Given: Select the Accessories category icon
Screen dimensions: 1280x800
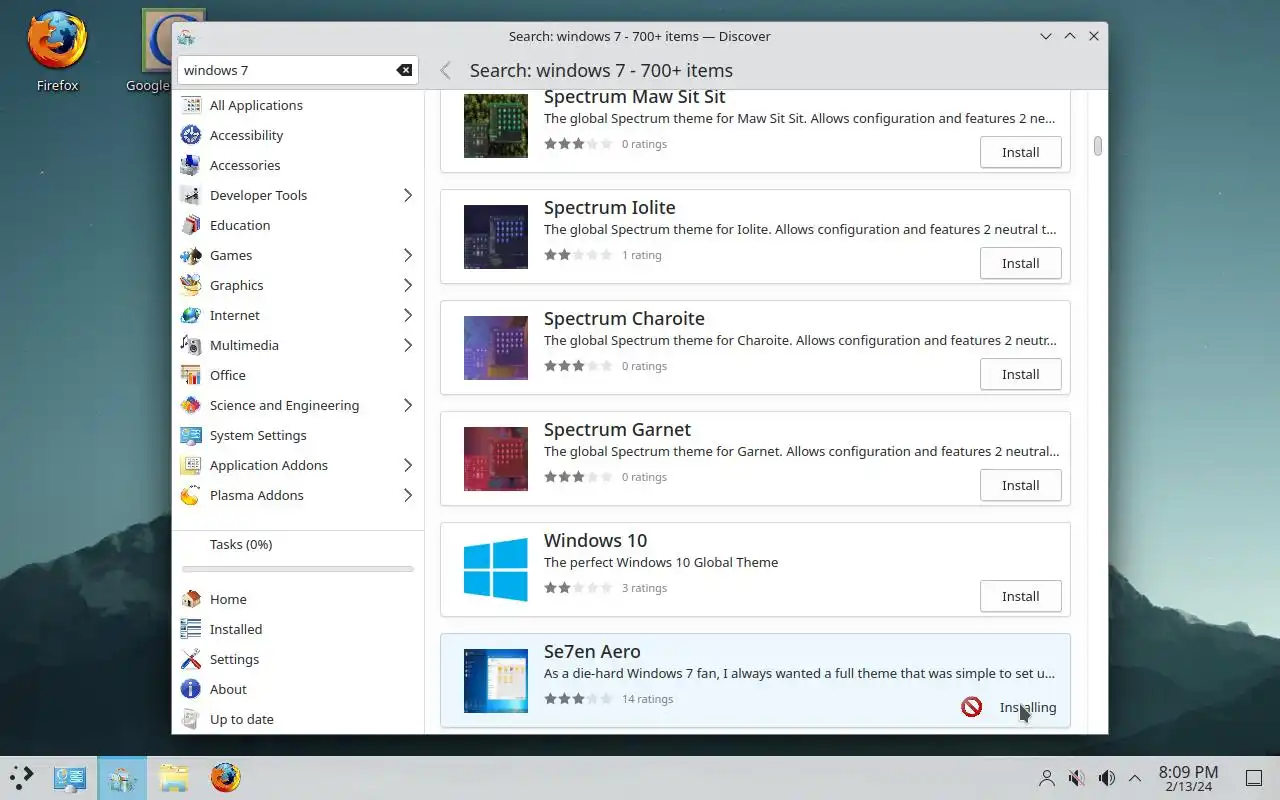Looking at the screenshot, I should click(191, 165).
